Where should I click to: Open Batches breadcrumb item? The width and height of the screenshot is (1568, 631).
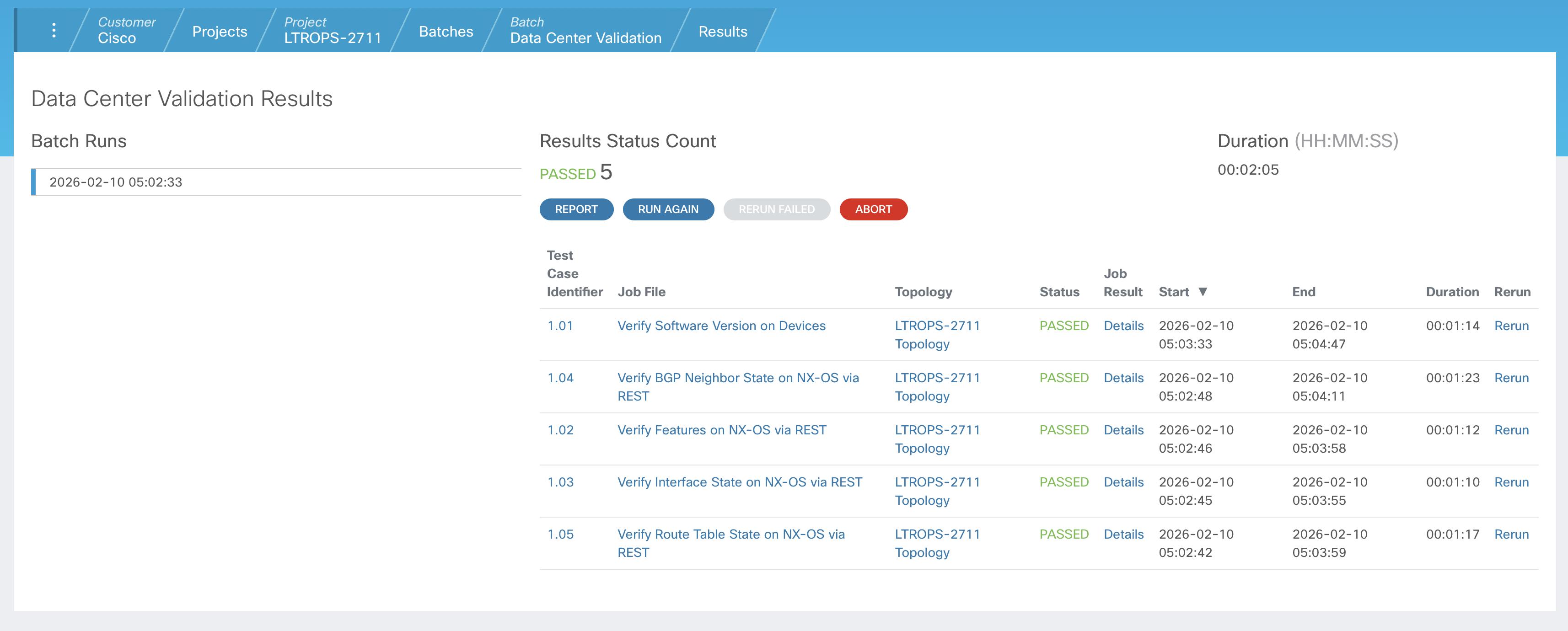446,32
